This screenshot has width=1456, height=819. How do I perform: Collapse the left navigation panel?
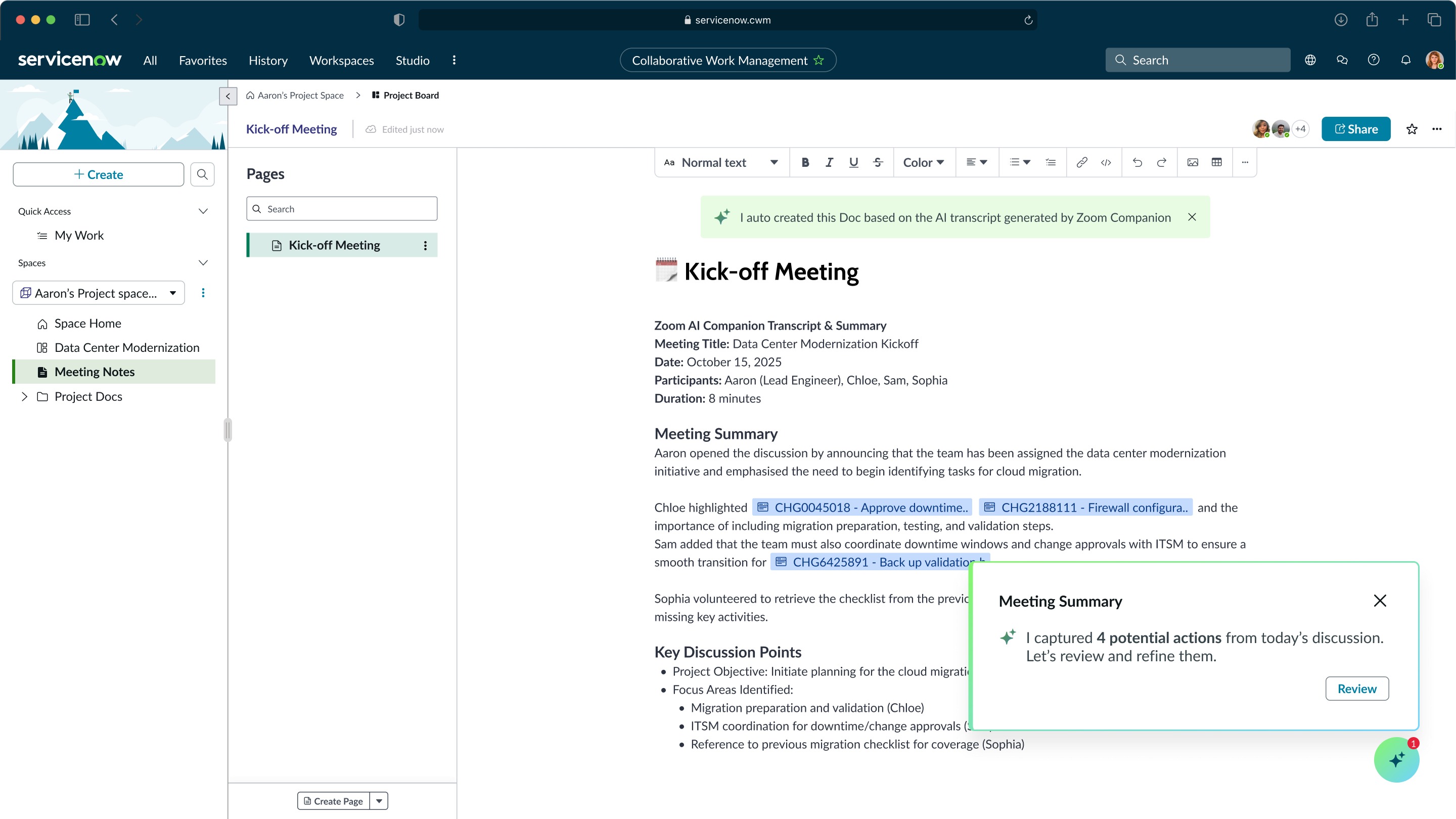(228, 96)
